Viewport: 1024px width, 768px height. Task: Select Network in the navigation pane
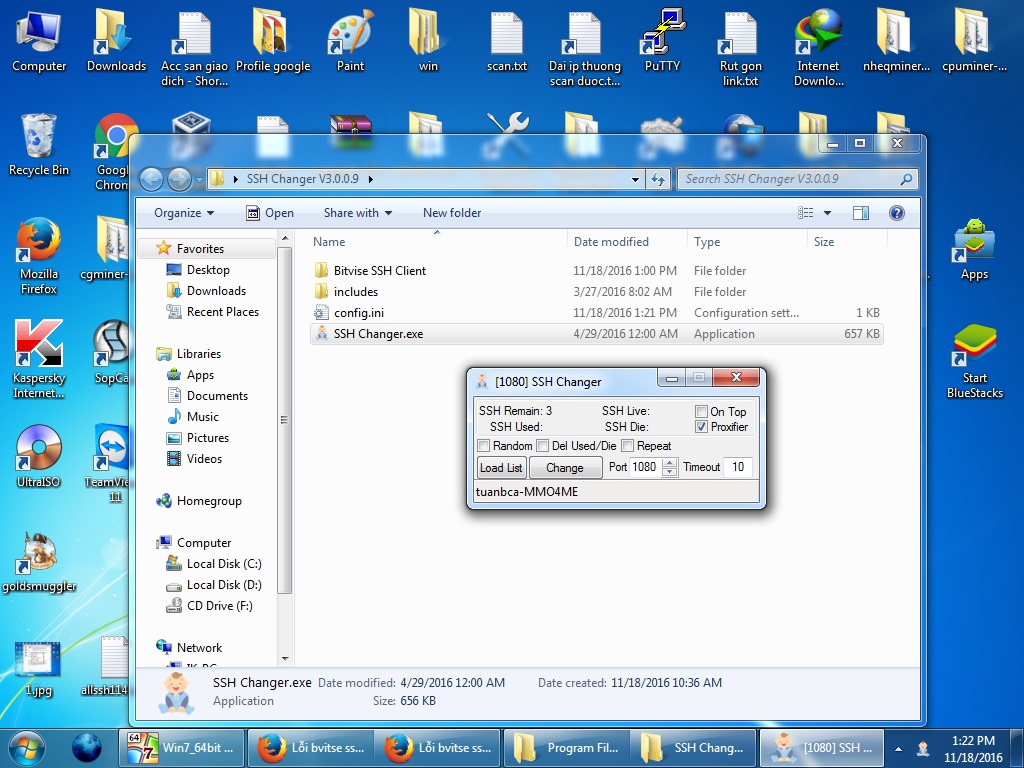[x=189, y=647]
